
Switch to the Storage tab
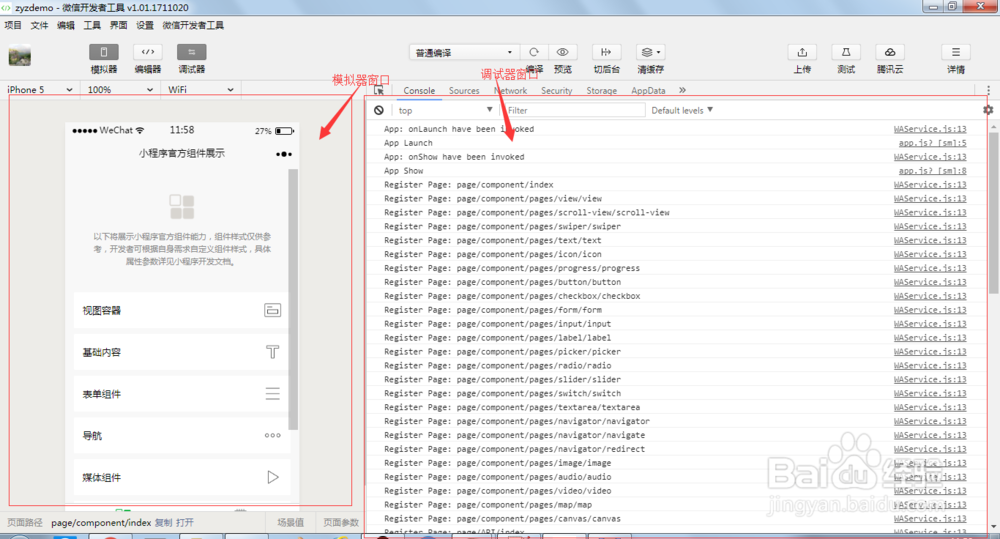click(601, 91)
